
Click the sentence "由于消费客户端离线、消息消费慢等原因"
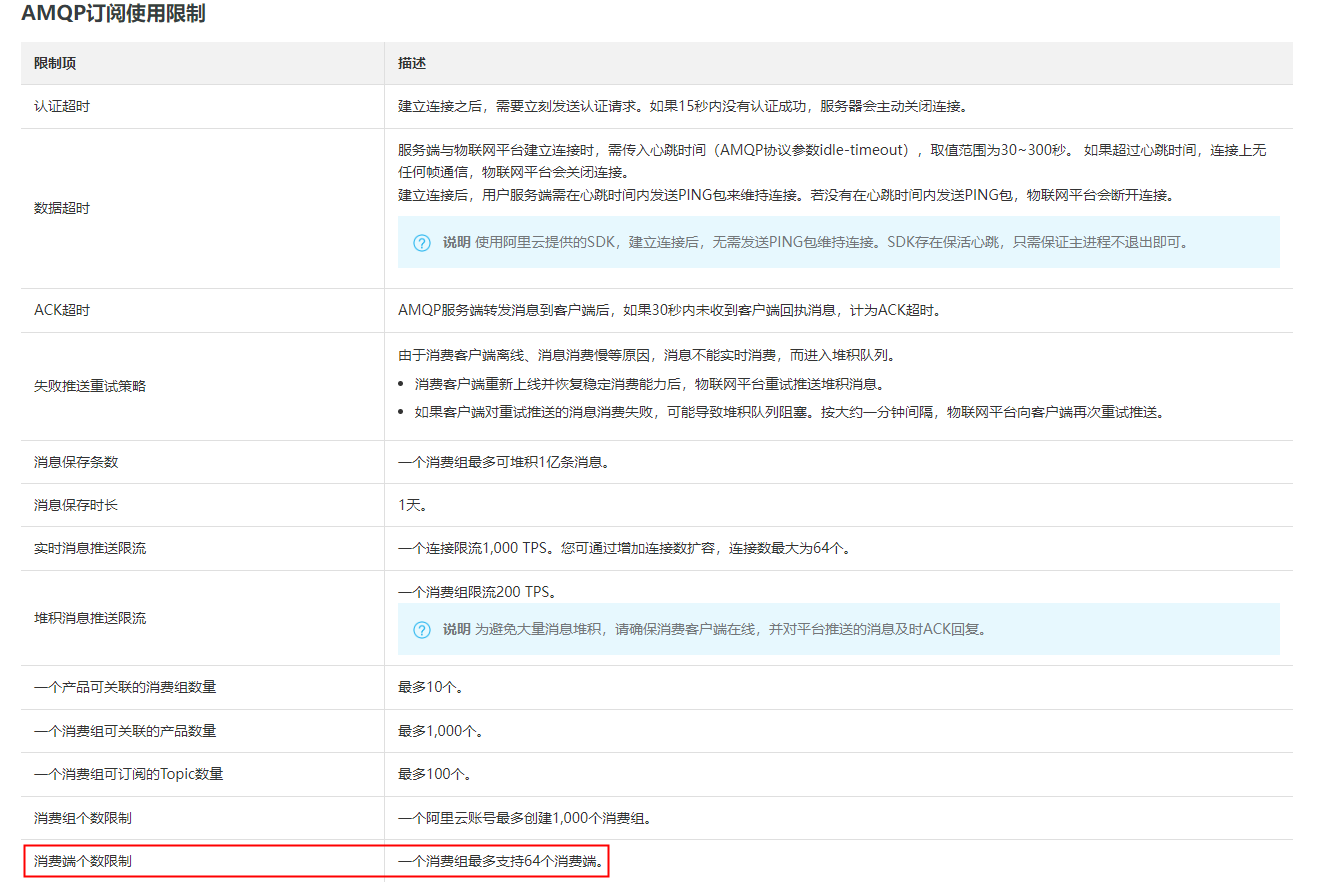(647, 354)
